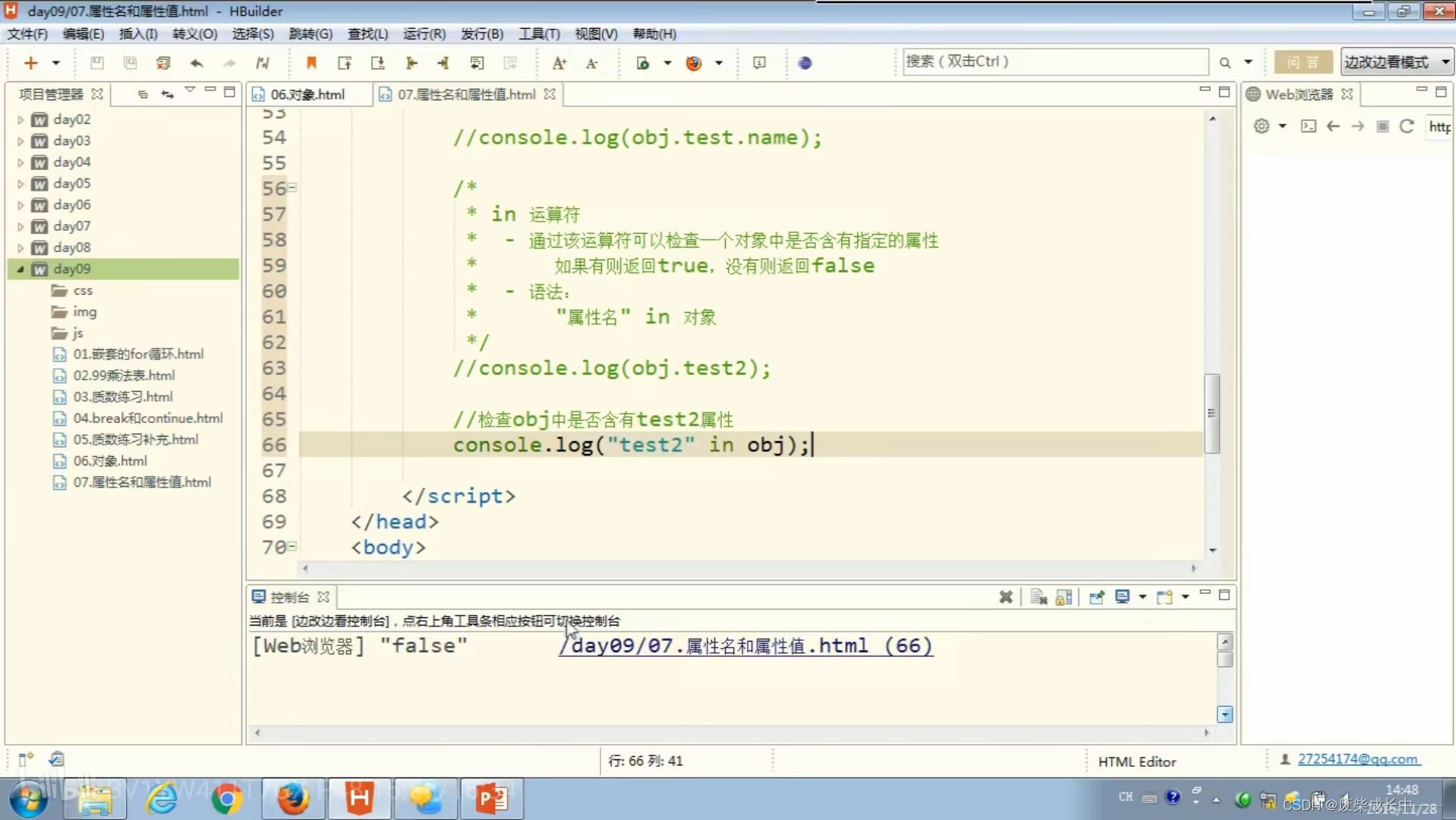Viewport: 1456px width, 820px height.
Task: Click the Firefox run-in-browser icon
Action: (693, 63)
